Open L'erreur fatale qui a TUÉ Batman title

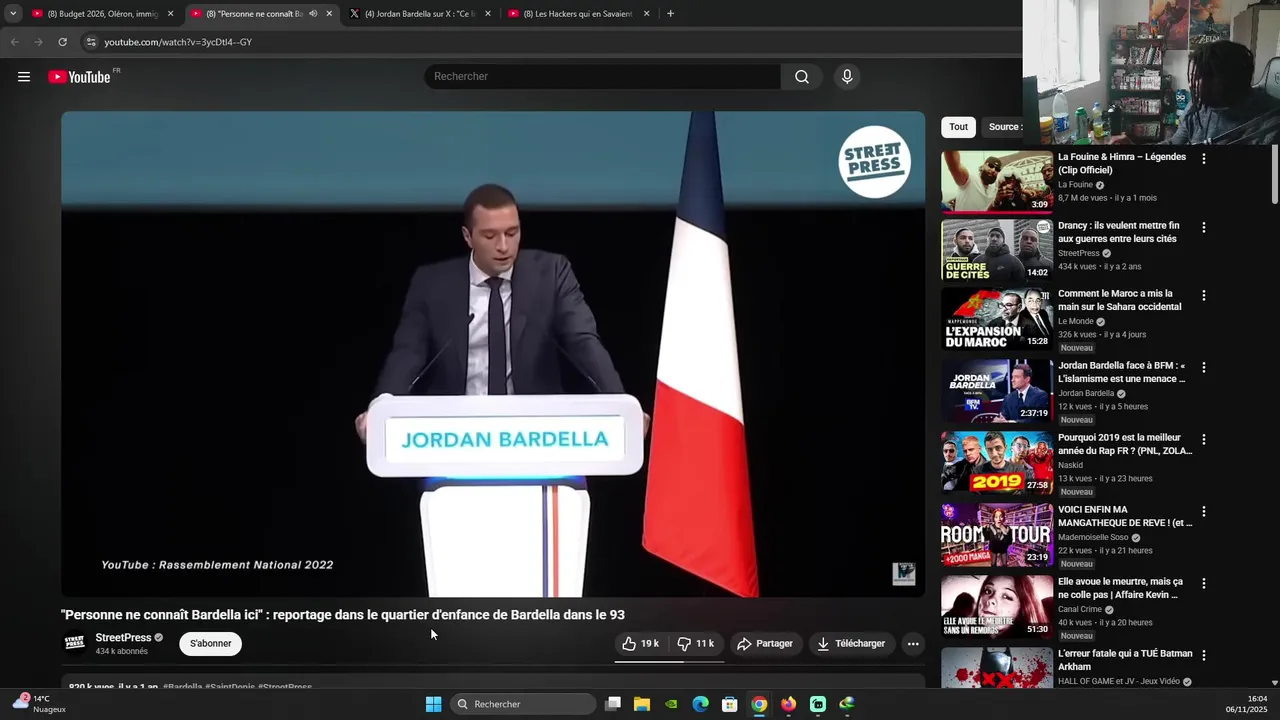1125,660
